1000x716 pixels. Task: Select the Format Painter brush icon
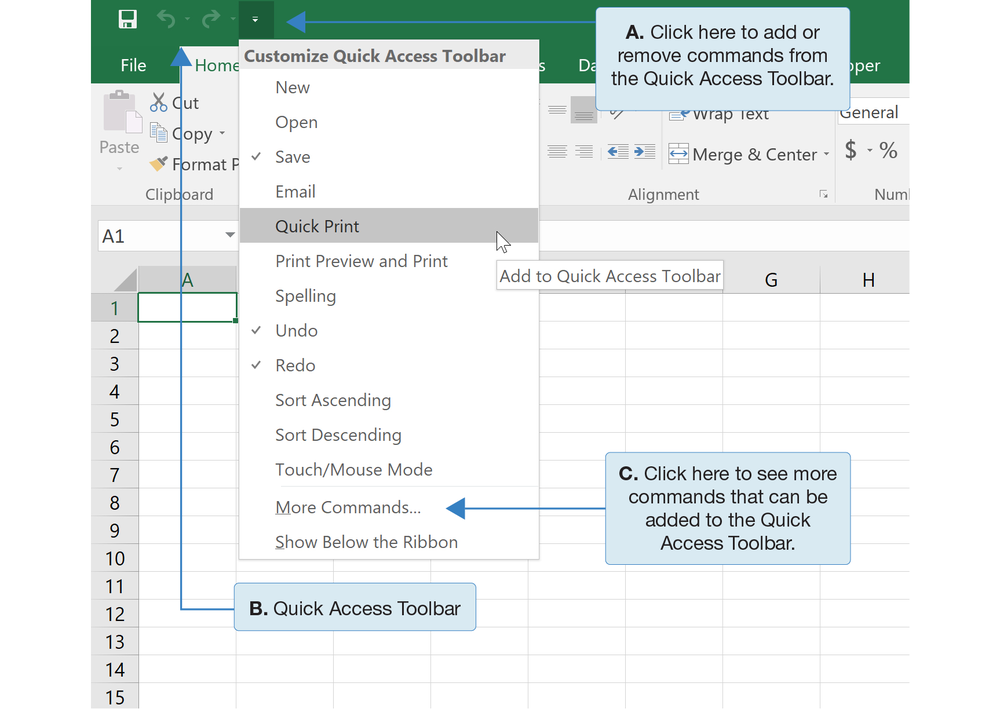coord(158,164)
